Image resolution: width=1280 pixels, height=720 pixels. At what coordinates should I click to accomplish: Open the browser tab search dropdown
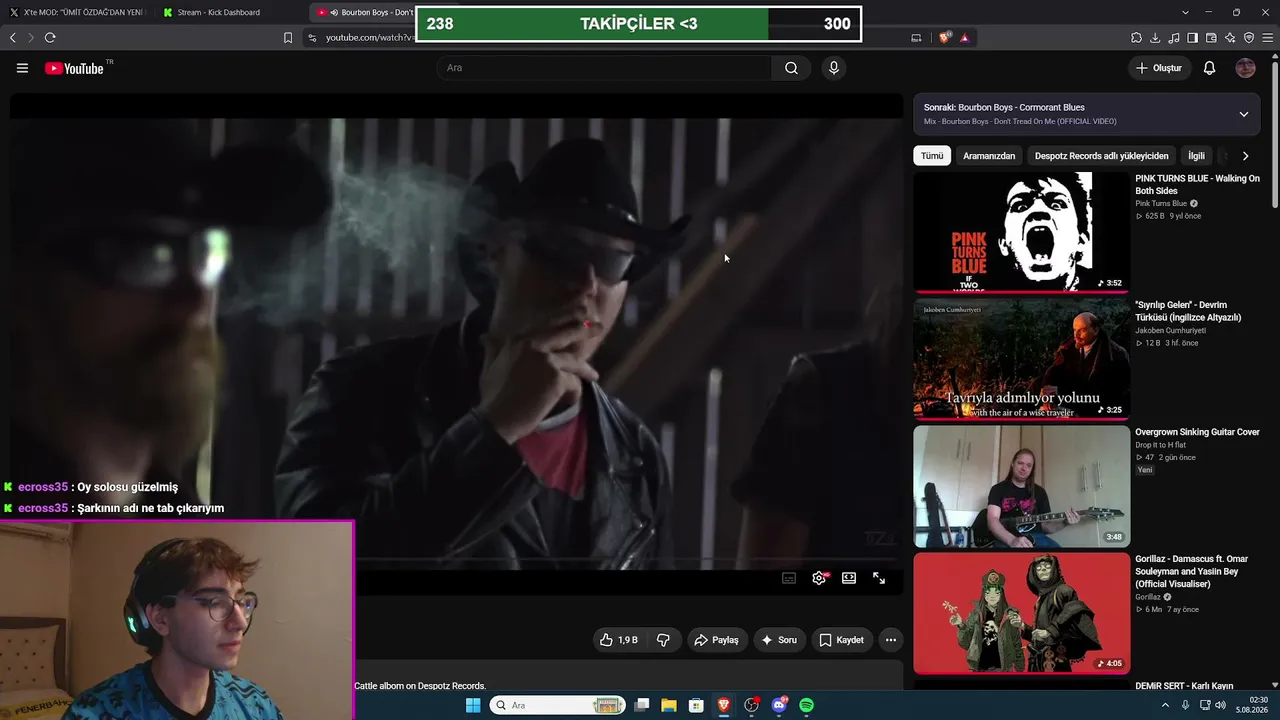[x=1185, y=12]
